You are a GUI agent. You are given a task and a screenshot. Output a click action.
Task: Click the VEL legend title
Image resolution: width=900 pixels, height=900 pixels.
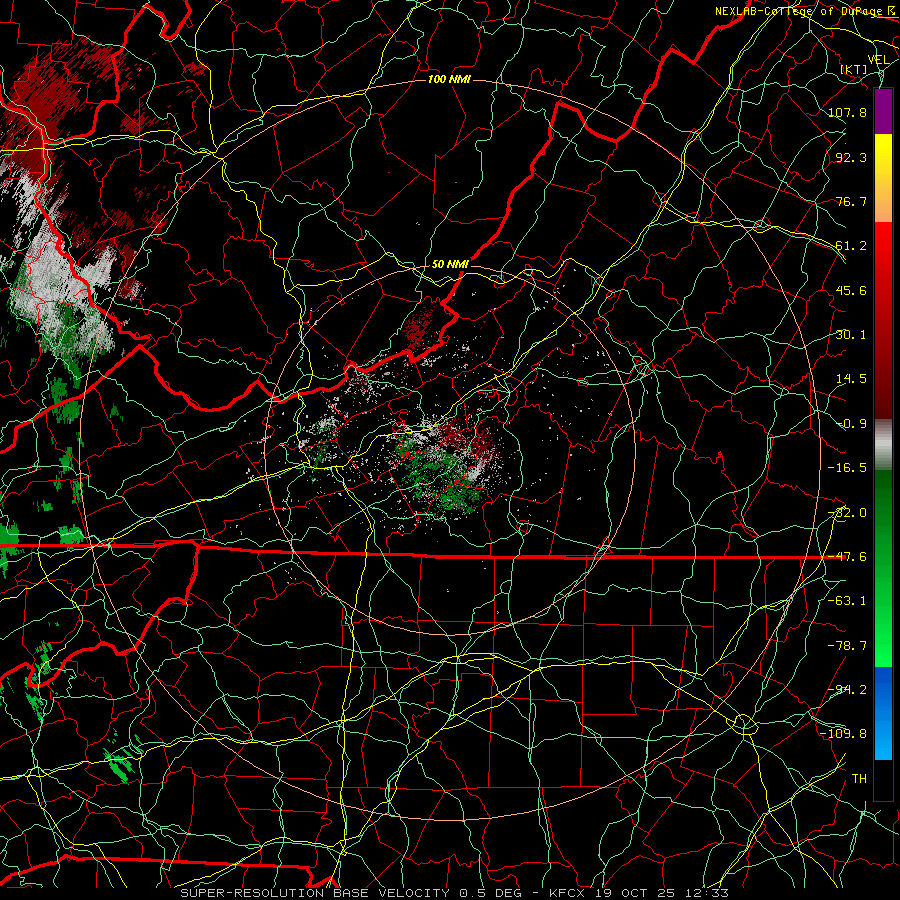point(878,60)
